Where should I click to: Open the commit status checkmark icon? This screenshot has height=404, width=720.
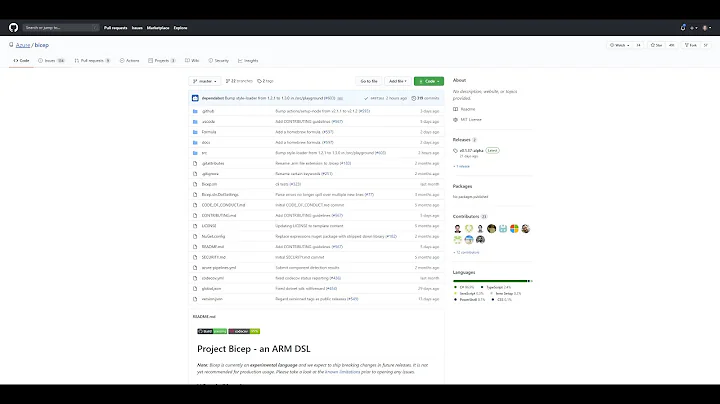click(x=366, y=98)
